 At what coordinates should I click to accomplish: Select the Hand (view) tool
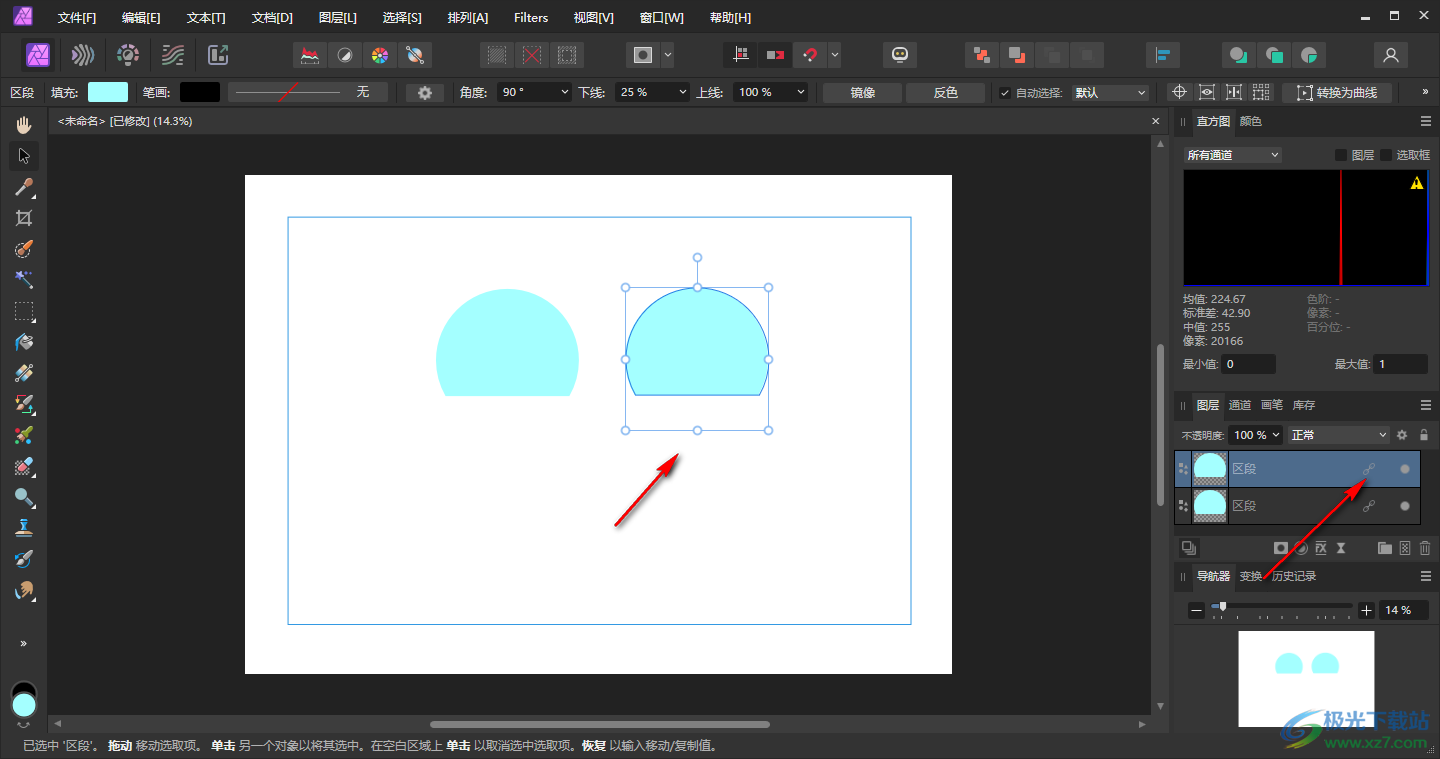pos(24,125)
